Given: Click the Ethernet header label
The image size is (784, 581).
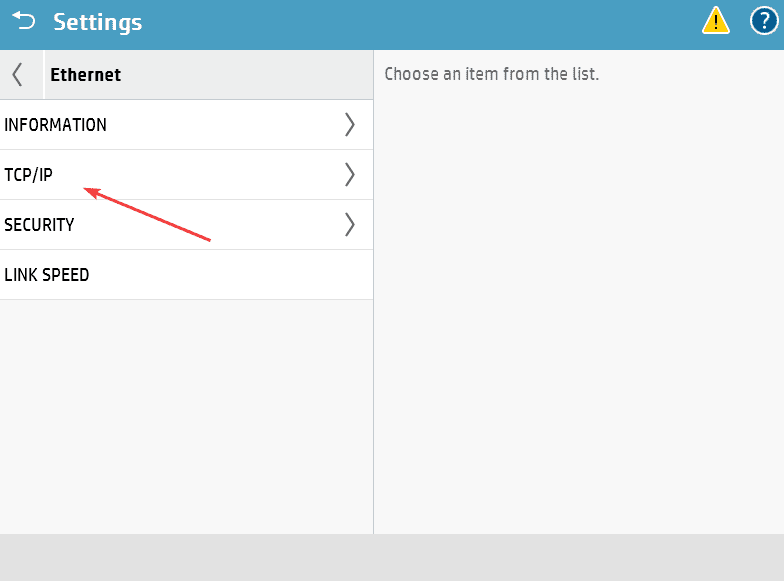Looking at the screenshot, I should (x=86, y=75).
